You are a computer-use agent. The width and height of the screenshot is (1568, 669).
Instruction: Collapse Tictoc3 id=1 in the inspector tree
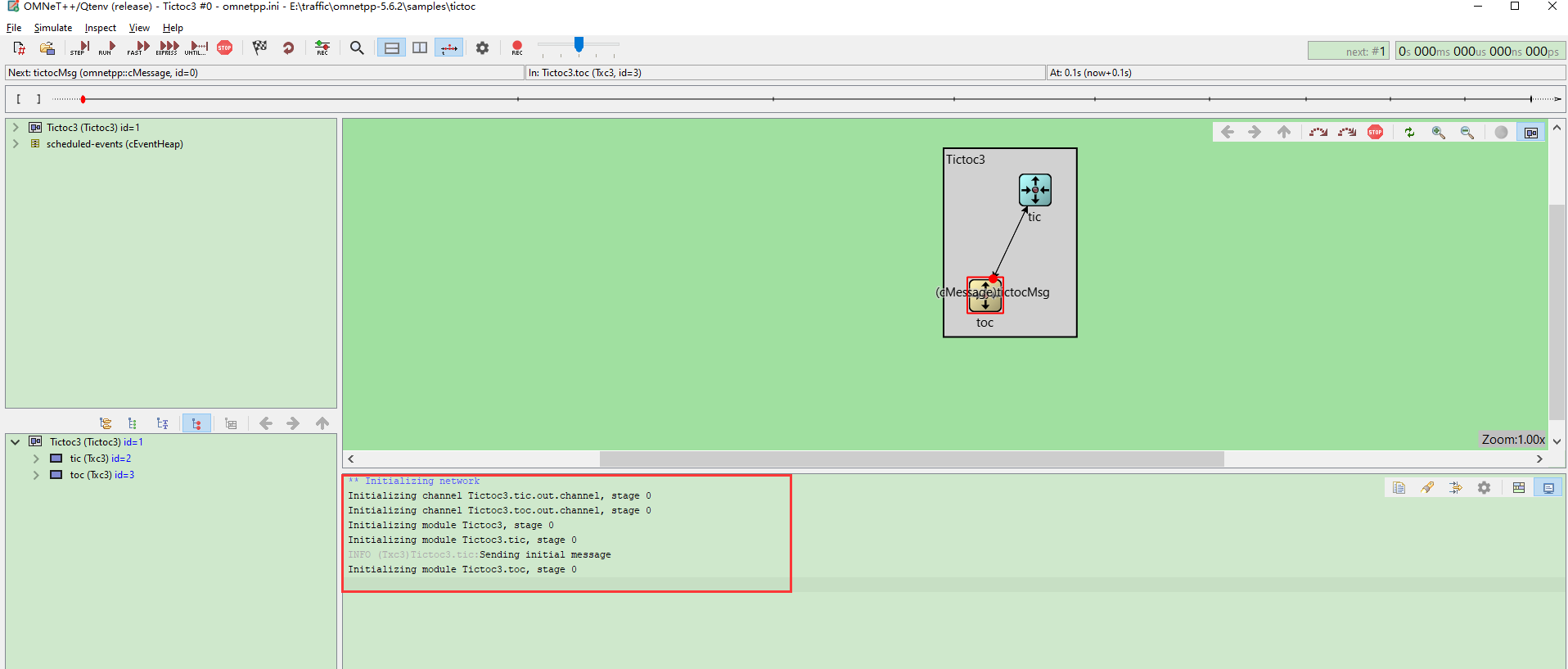[16, 442]
